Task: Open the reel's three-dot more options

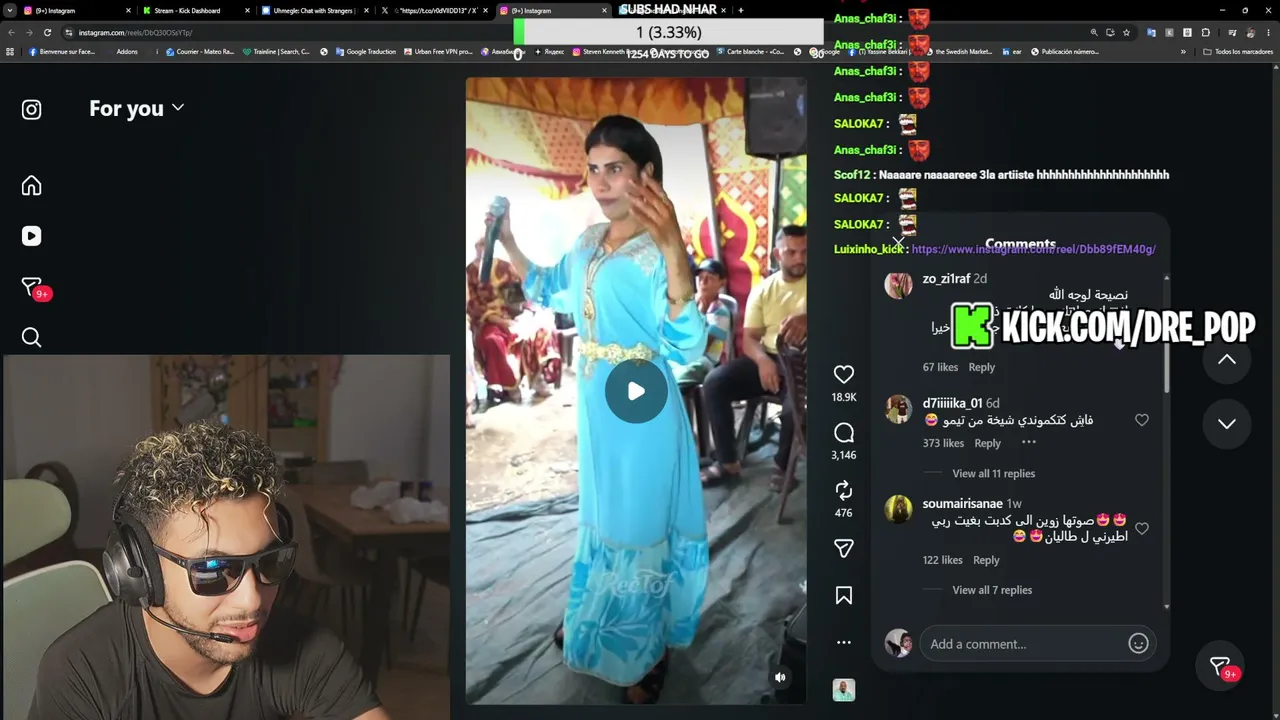Action: (844, 643)
